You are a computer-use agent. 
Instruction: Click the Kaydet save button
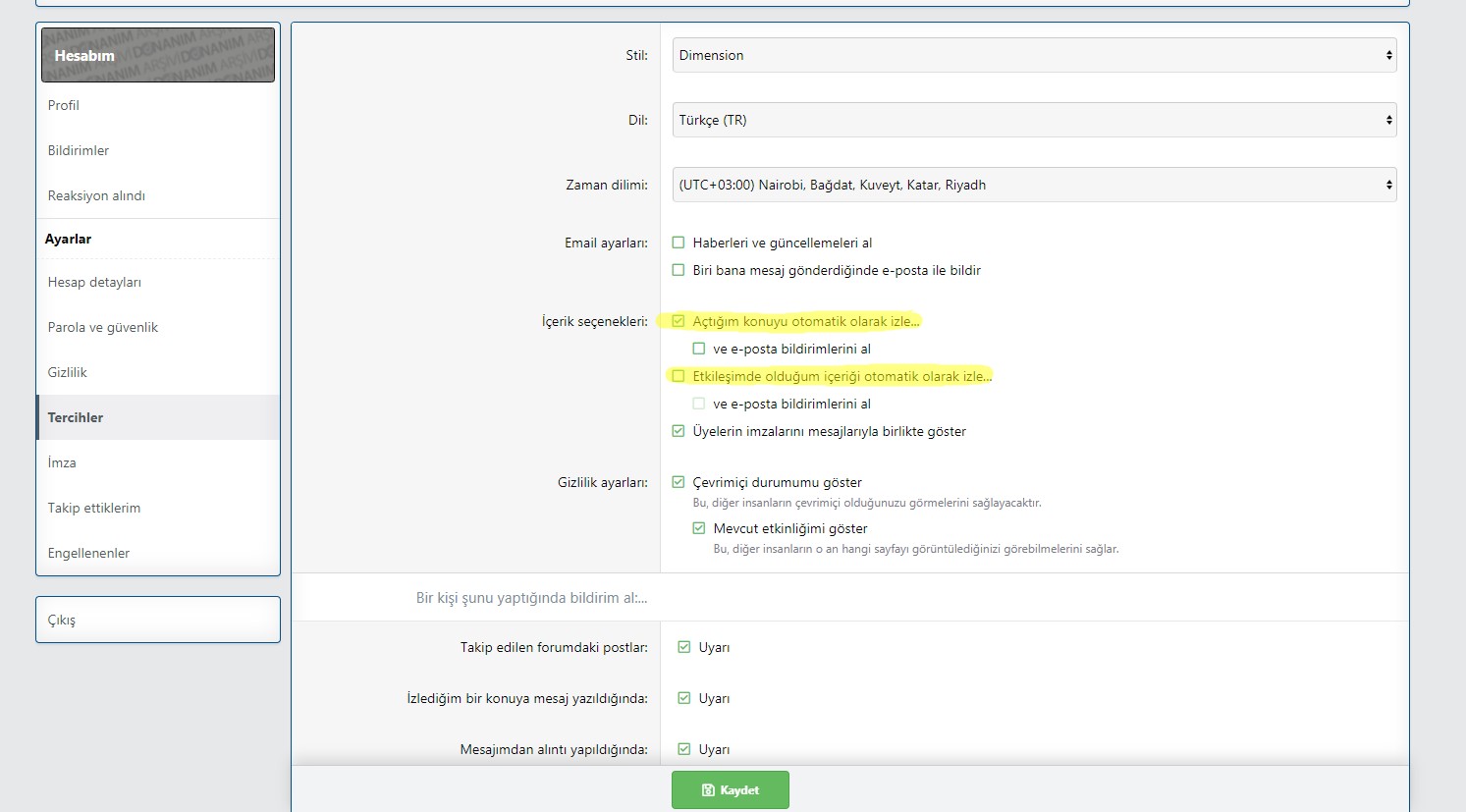(731, 789)
